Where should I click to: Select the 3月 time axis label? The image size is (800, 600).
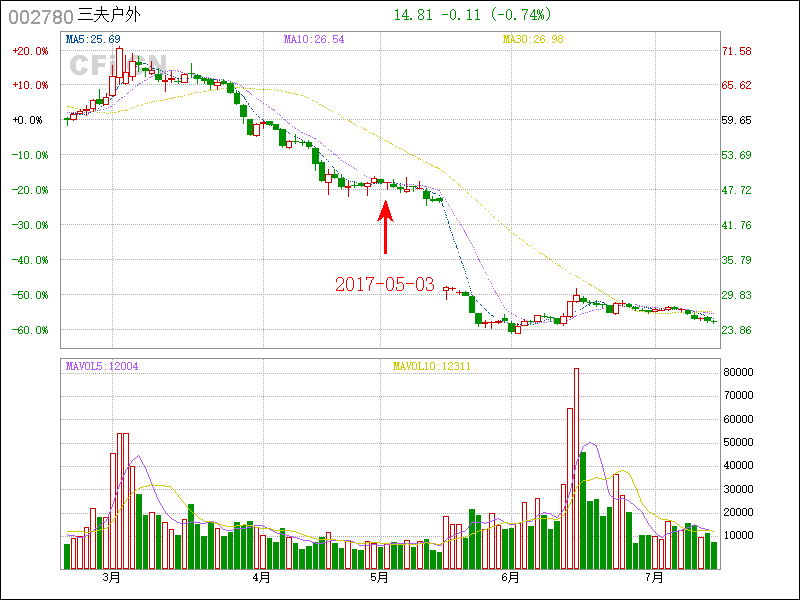click(x=111, y=578)
